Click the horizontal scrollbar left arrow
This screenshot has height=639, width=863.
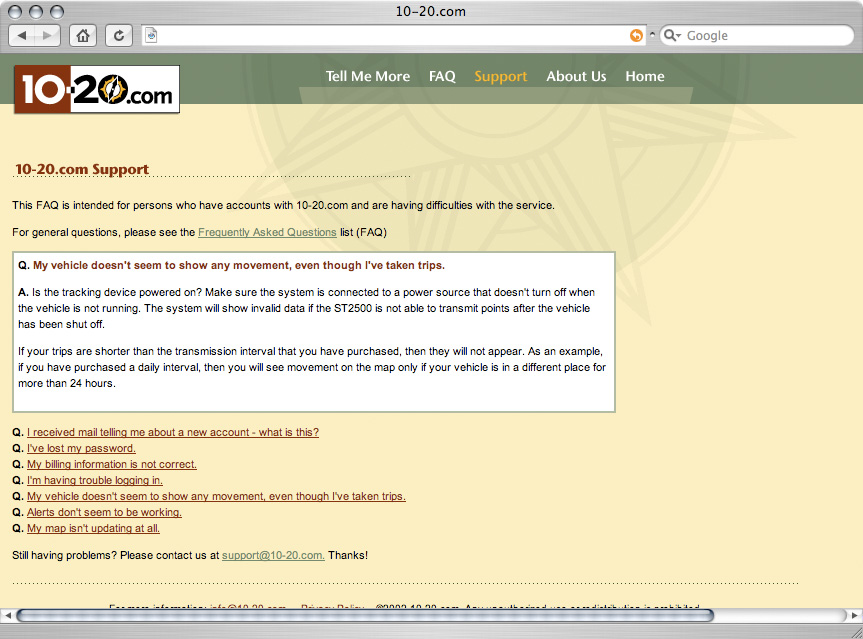pyautogui.click(x=8, y=615)
